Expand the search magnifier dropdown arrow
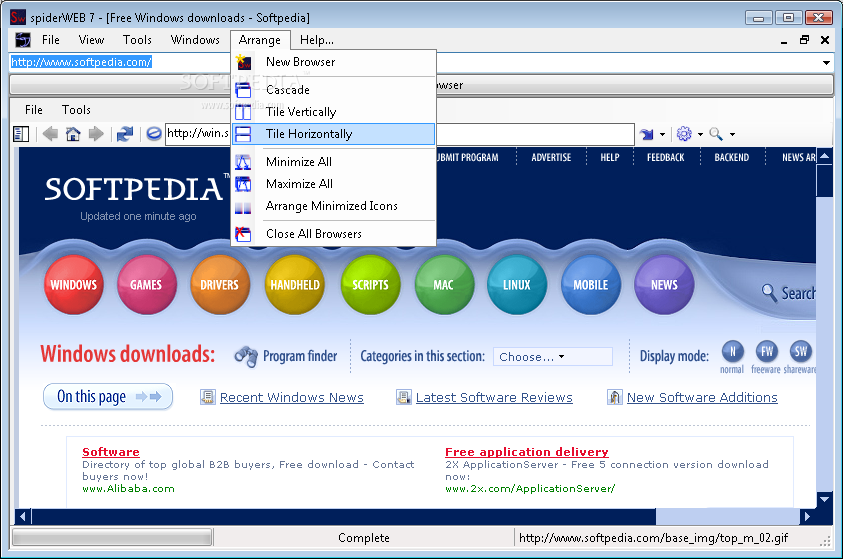 click(732, 134)
